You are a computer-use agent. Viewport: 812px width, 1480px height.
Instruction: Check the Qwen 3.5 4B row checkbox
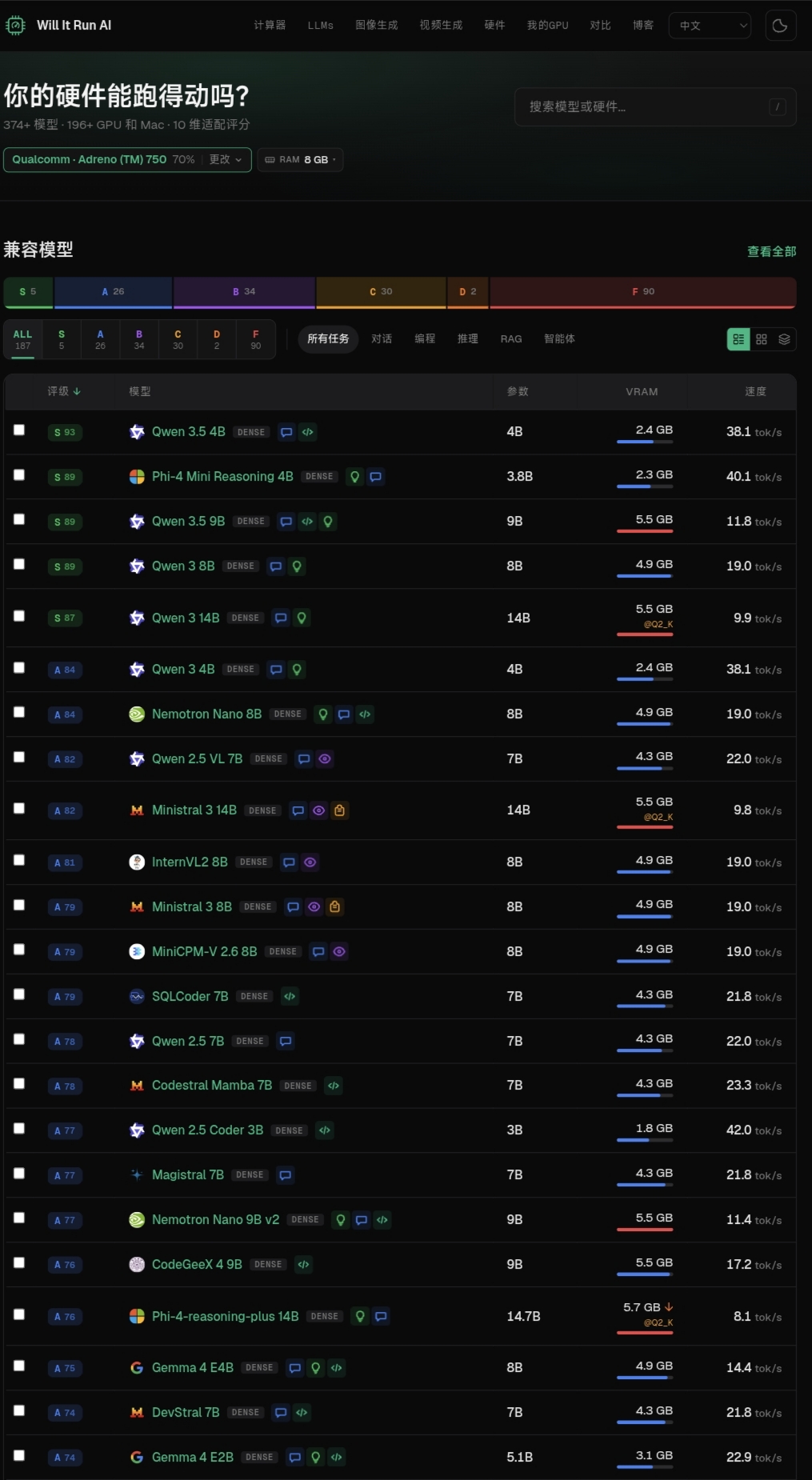point(19,430)
